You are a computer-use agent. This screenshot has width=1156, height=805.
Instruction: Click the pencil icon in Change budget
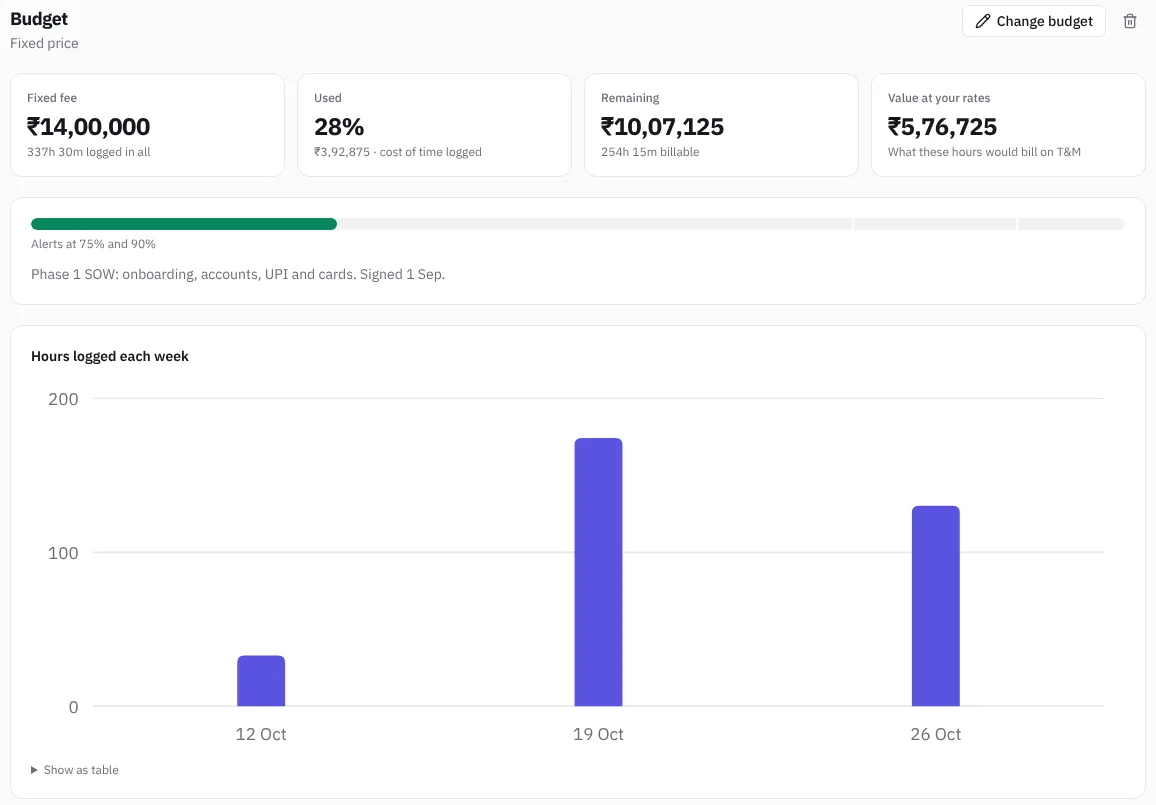click(982, 21)
